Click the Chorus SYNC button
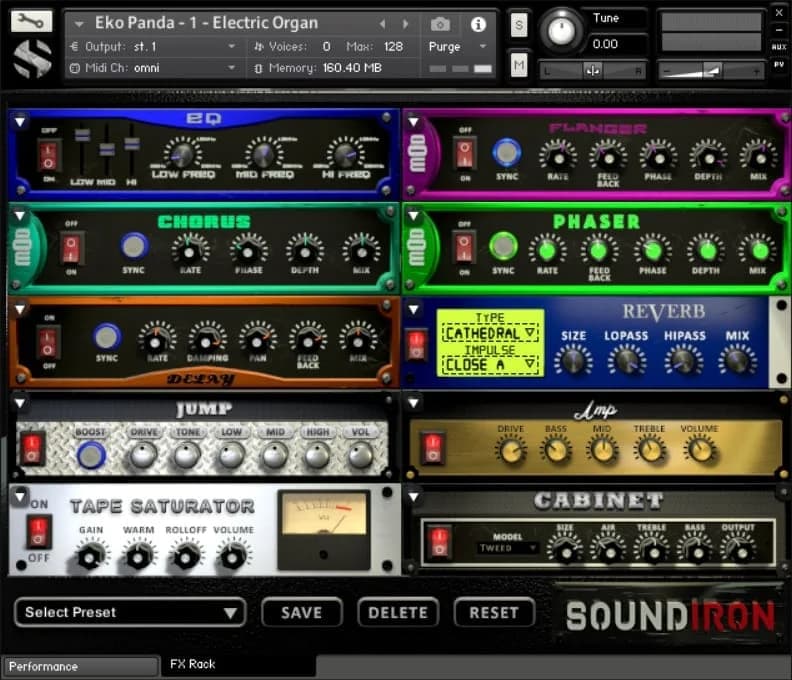 (x=133, y=246)
